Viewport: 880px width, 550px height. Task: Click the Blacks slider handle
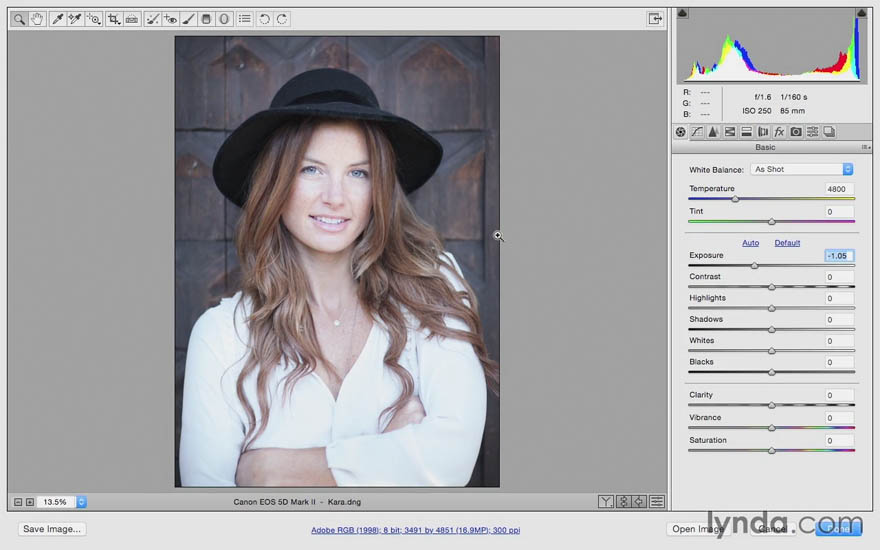click(772, 372)
